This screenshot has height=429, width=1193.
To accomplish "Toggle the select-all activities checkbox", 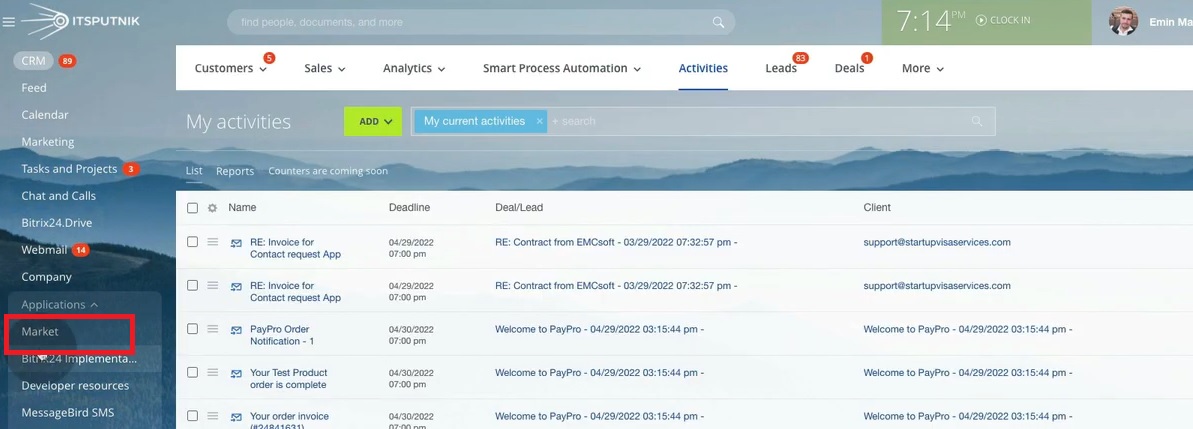I will [192, 208].
